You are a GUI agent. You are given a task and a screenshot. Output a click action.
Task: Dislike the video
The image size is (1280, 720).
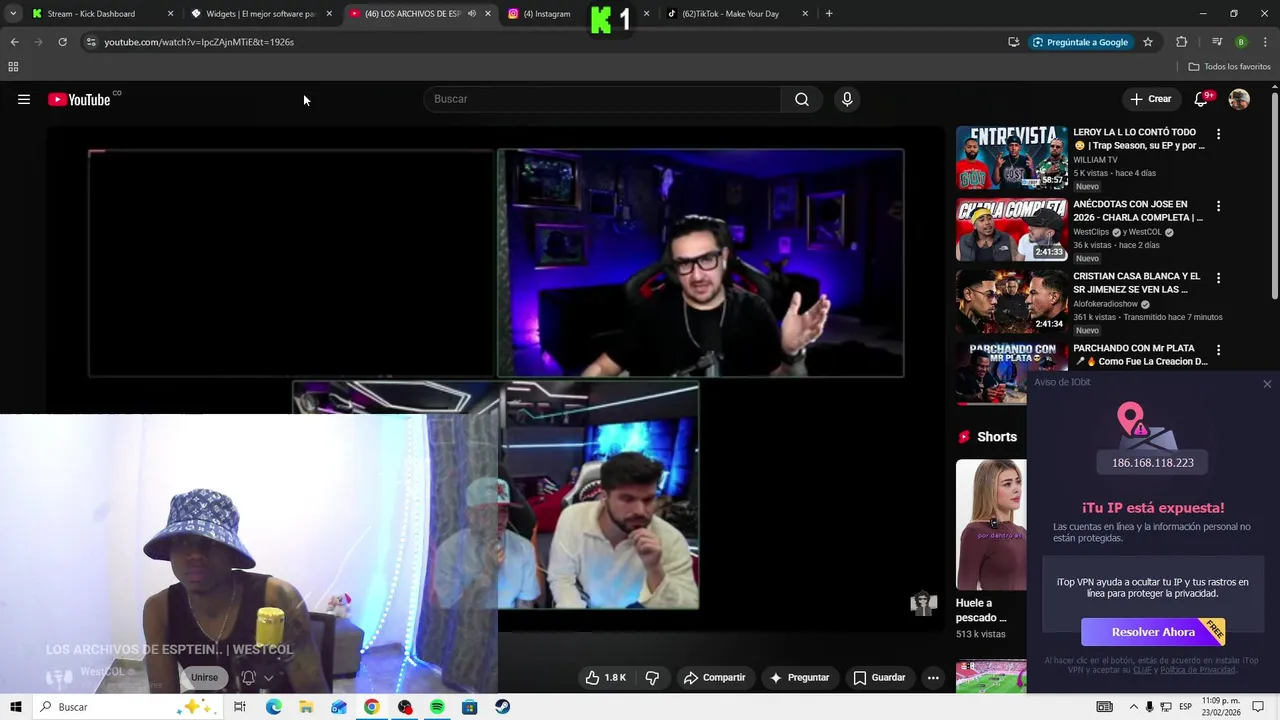[x=652, y=677]
